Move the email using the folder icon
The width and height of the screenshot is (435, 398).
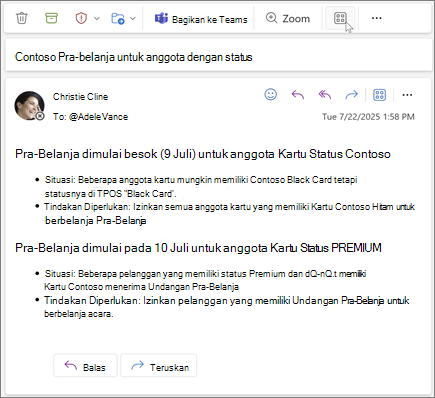click(118, 18)
